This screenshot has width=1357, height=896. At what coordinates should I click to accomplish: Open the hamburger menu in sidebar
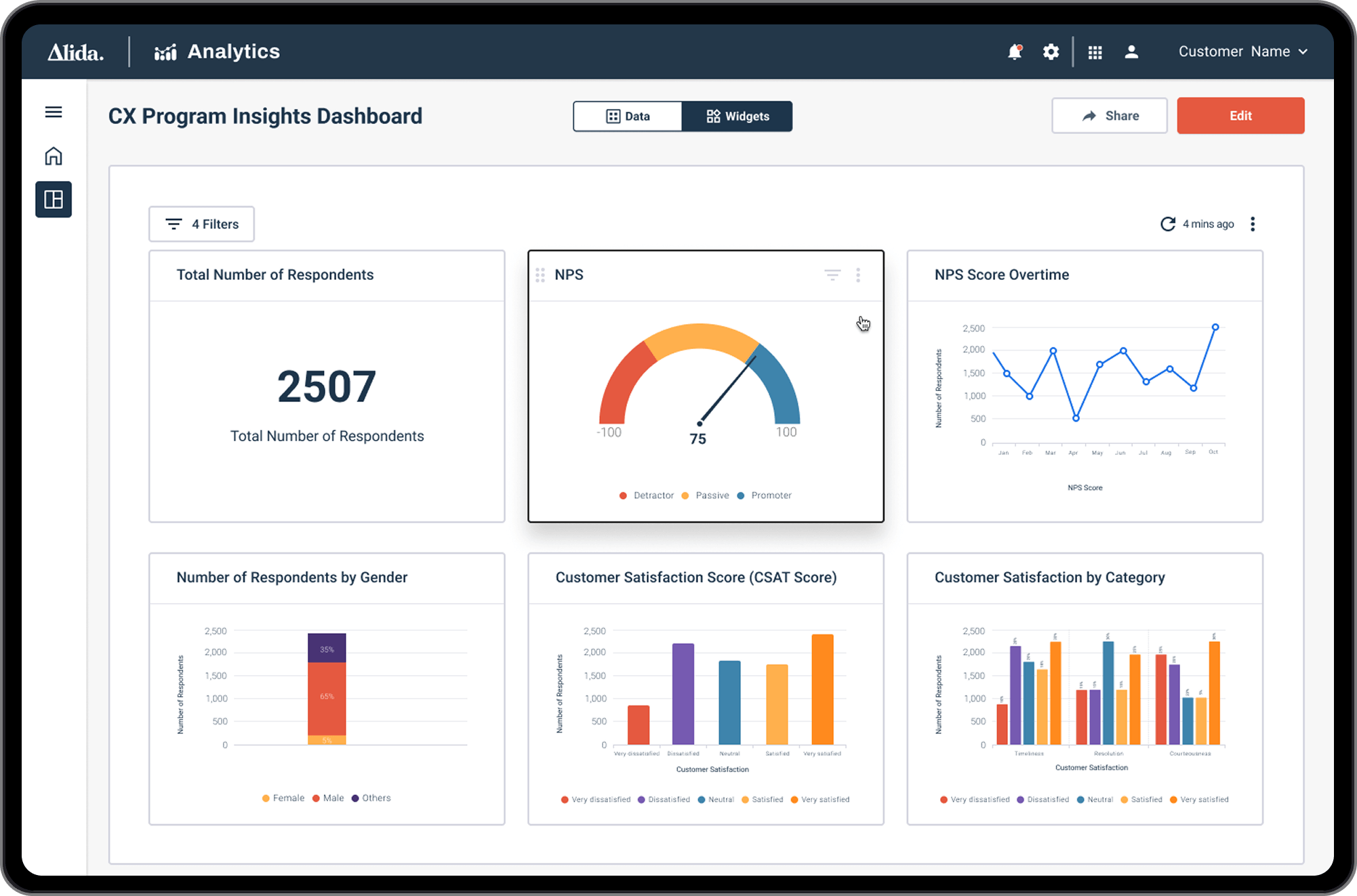click(x=54, y=112)
